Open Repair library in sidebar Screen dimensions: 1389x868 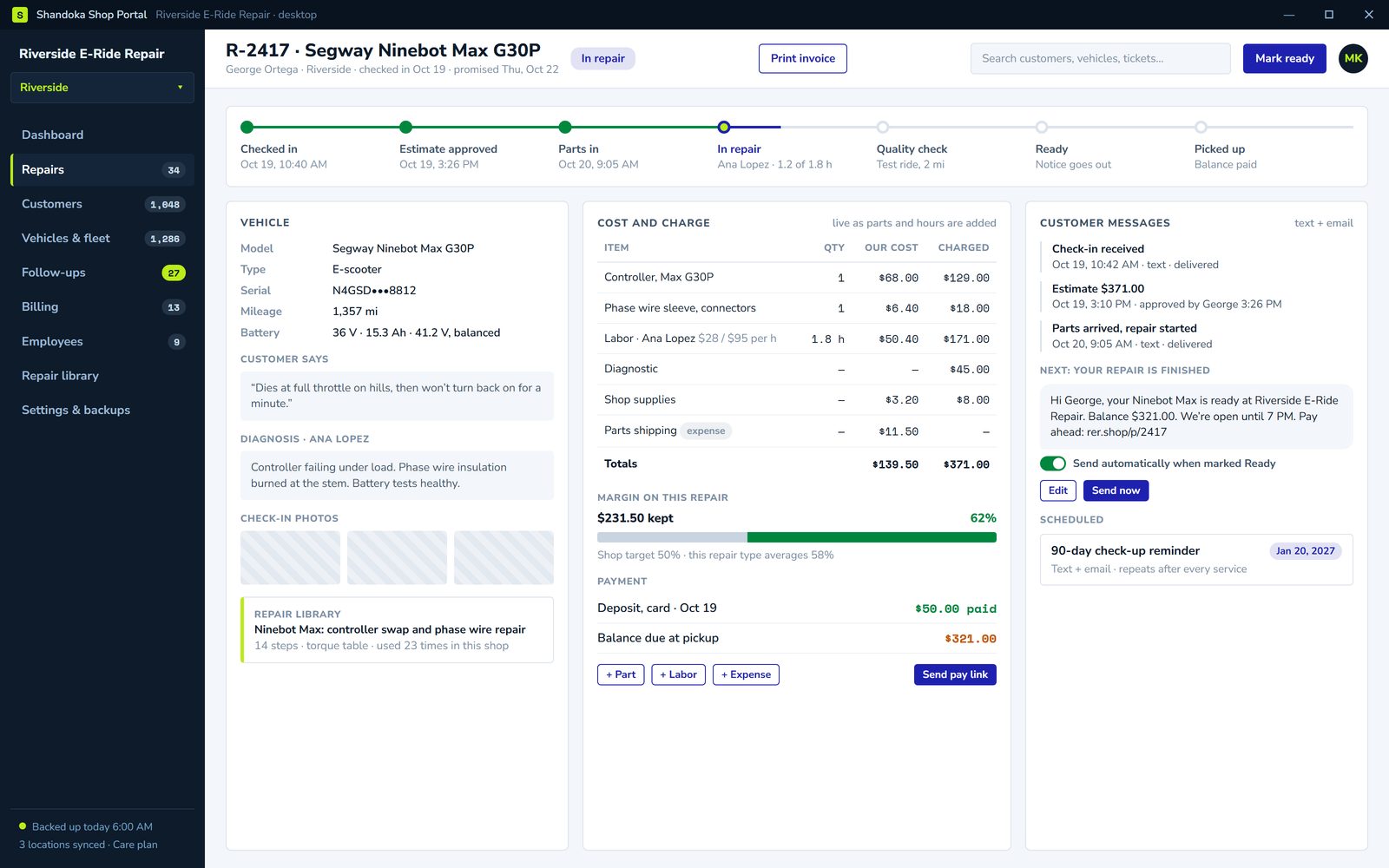click(102, 376)
